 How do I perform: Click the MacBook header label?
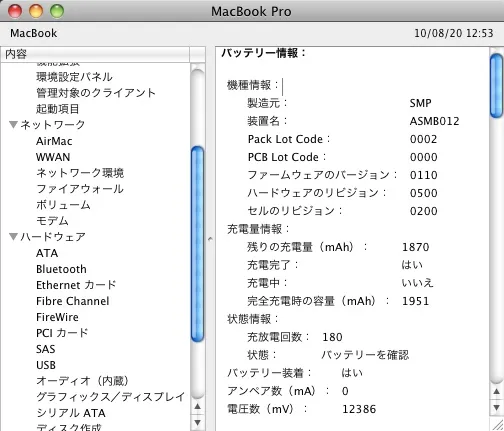(34, 33)
